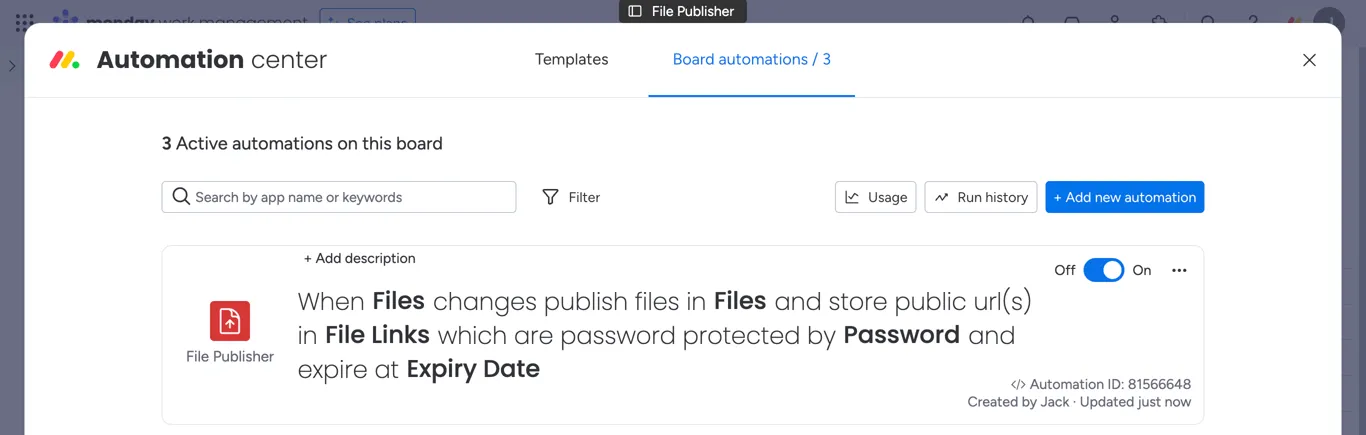Expand the left sidebar chevron

12,66
